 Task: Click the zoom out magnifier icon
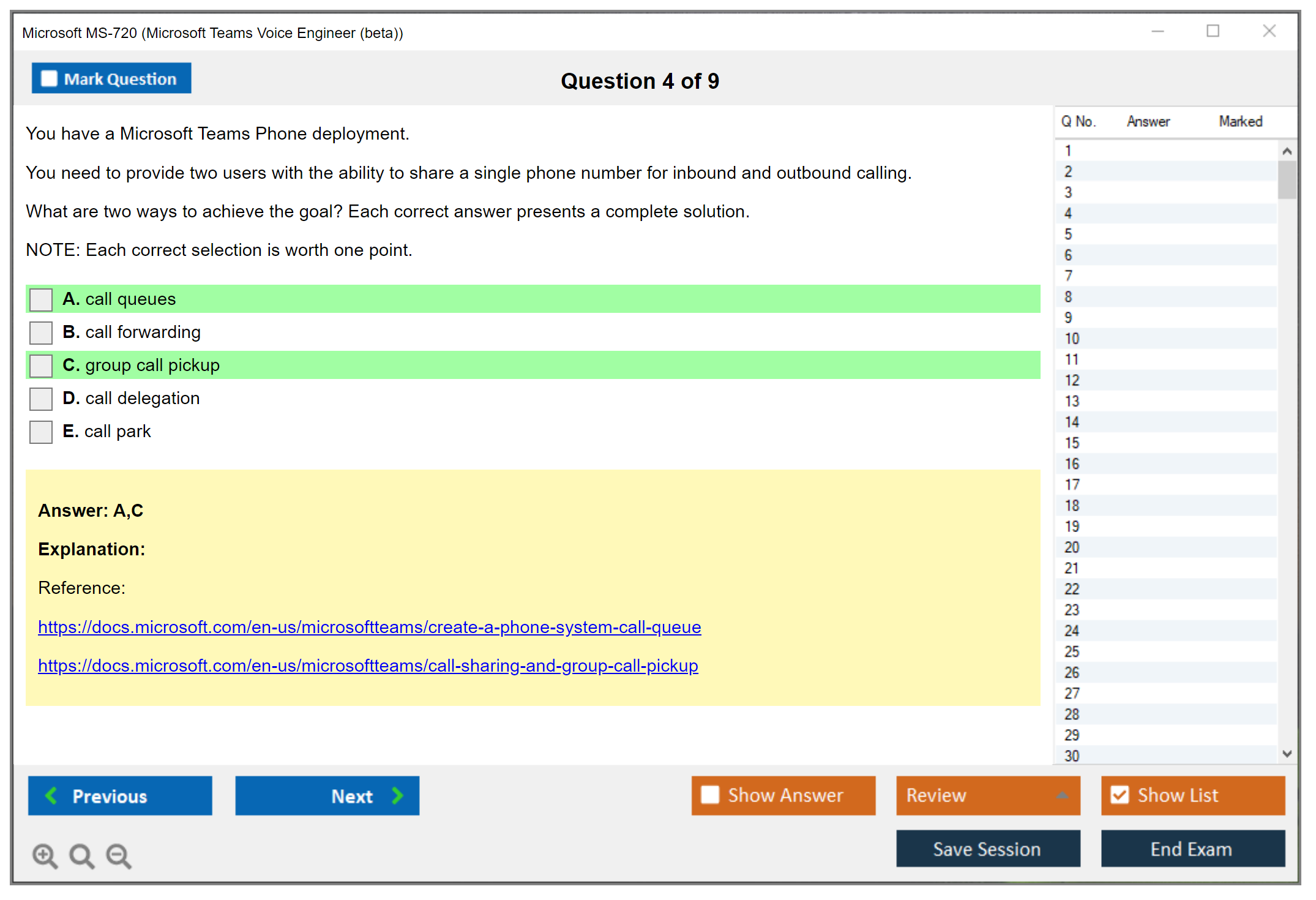118,855
